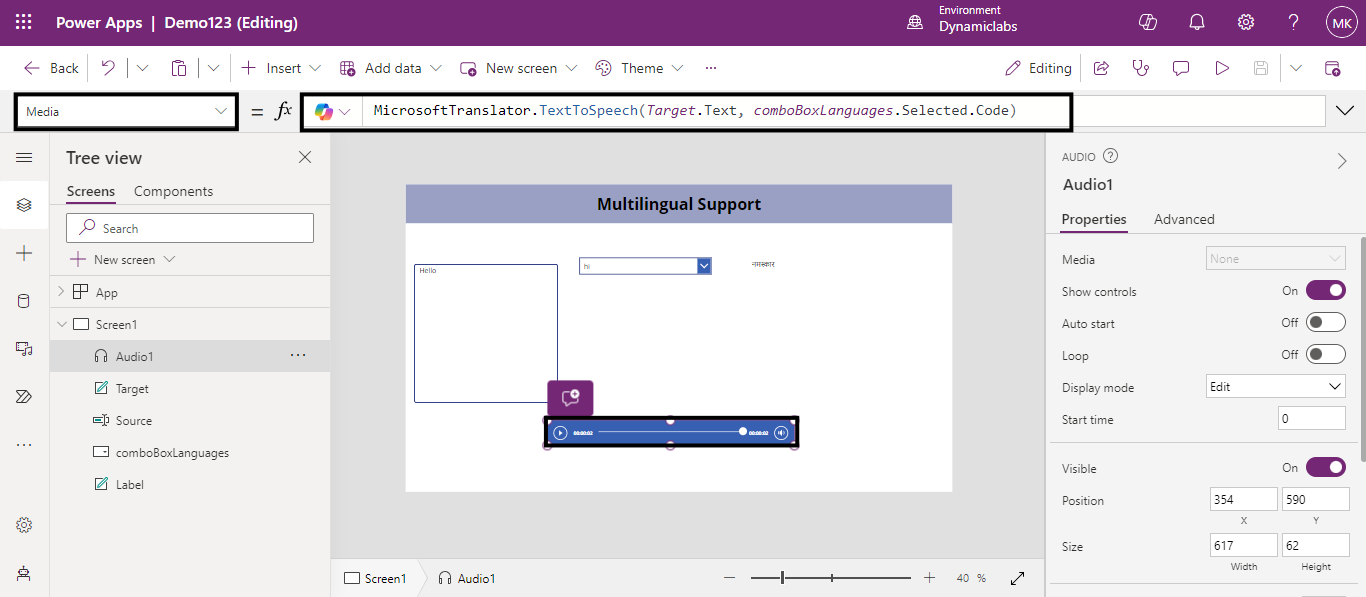Turn on the Loop toggle

(x=1325, y=355)
